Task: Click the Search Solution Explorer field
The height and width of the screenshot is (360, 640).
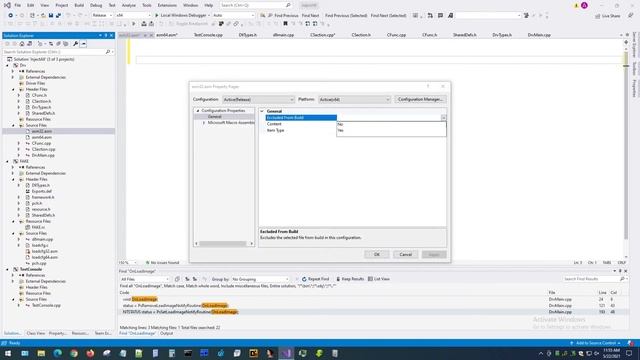Action: click(x=58, y=52)
